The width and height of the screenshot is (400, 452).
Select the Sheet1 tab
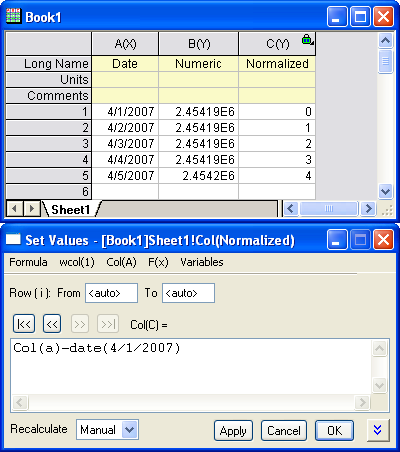point(71,209)
